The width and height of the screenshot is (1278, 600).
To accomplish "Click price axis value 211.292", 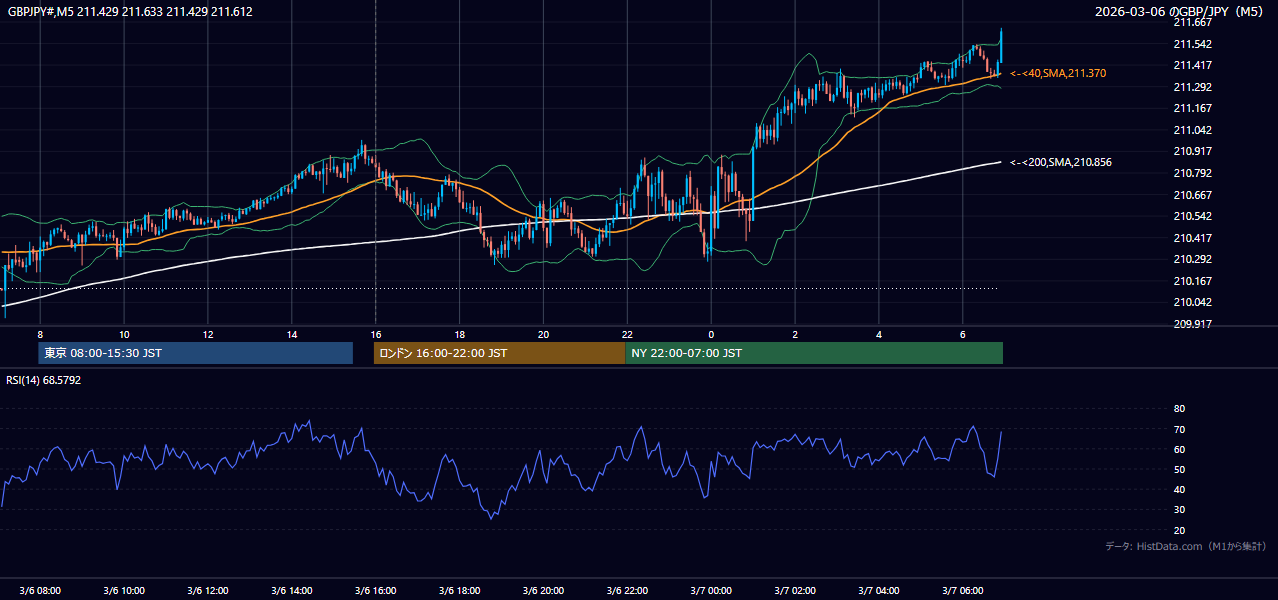I will (1192, 87).
